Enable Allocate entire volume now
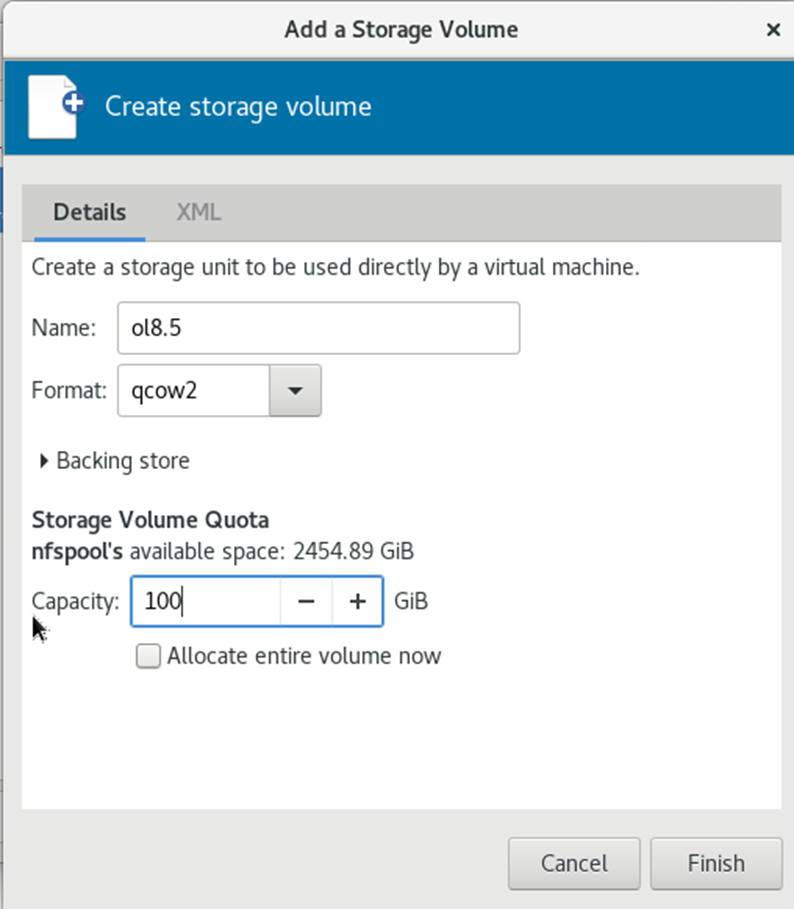Screen dimensions: 794x909 (148, 656)
